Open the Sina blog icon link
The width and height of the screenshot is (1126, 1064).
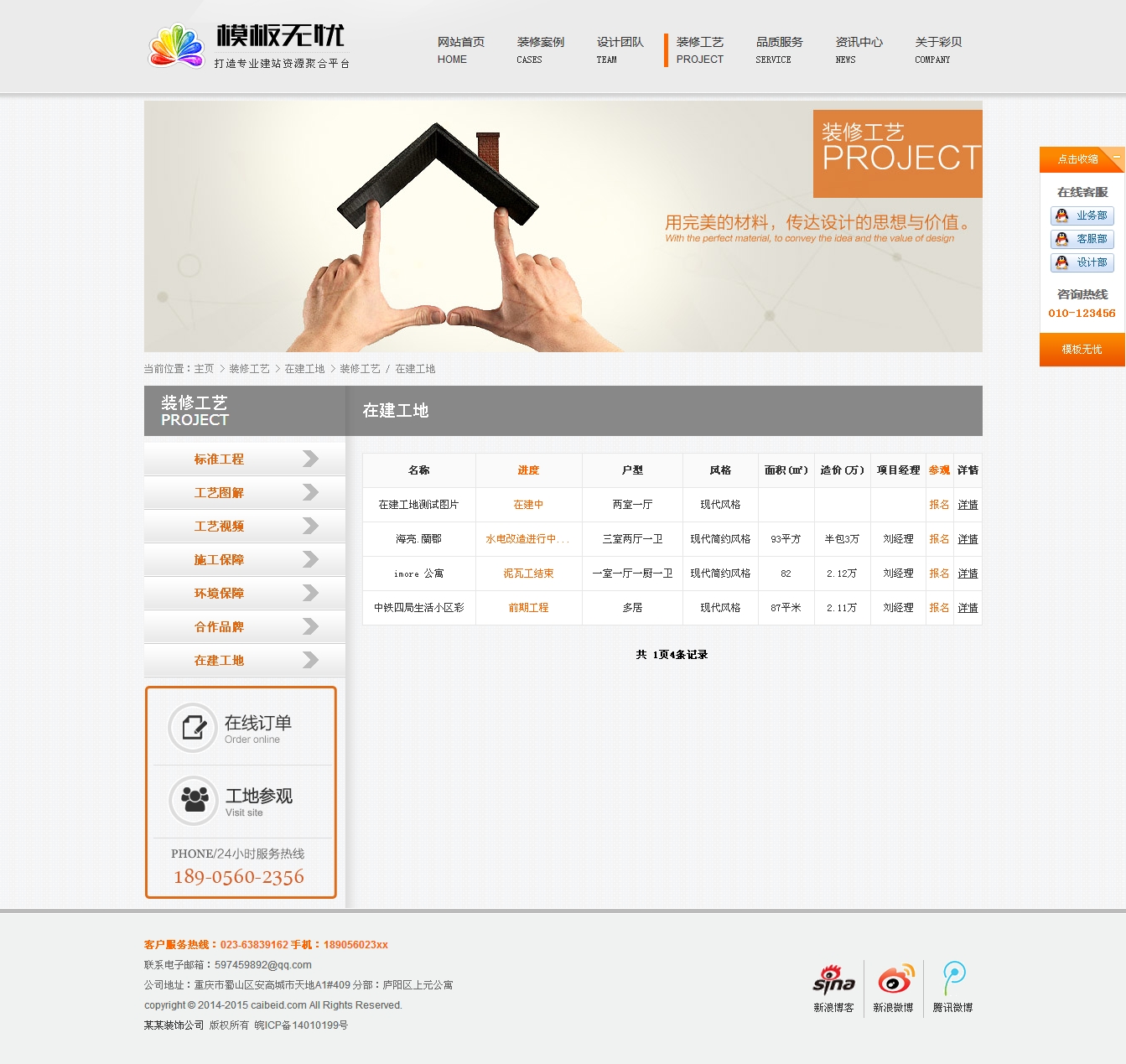(x=833, y=979)
